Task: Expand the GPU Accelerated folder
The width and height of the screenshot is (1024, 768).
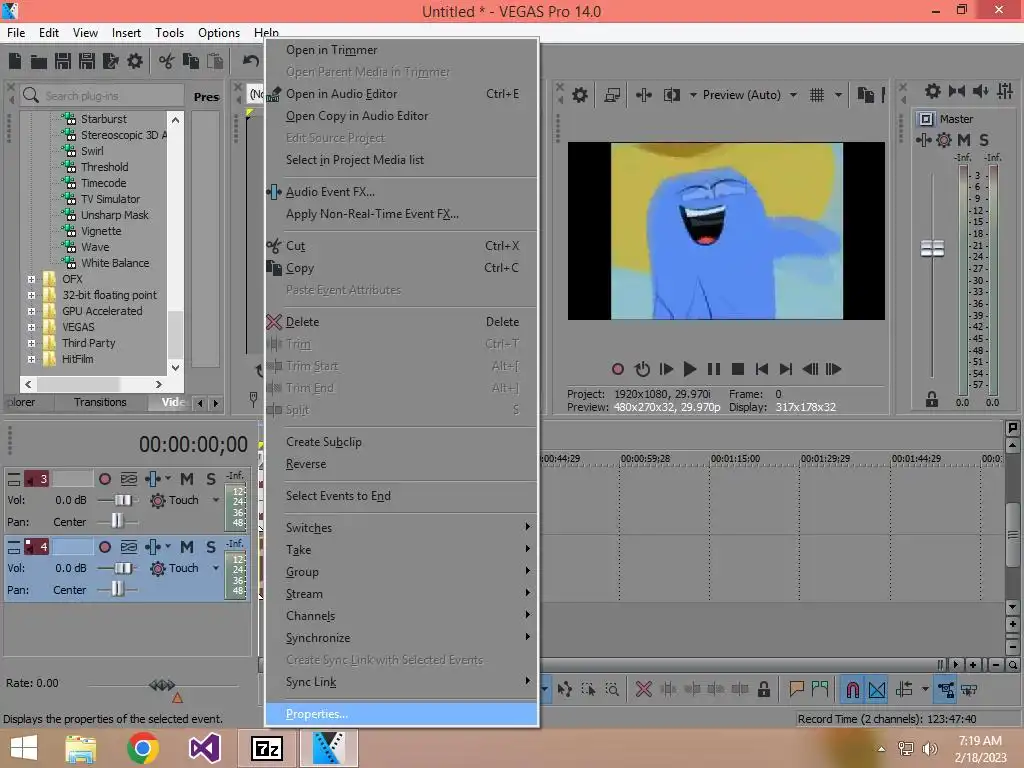Action: [x=31, y=312]
